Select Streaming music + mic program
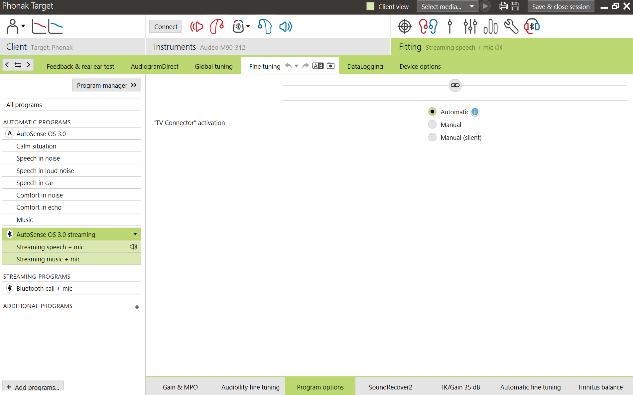The height and width of the screenshot is (395, 633). [x=71, y=259]
